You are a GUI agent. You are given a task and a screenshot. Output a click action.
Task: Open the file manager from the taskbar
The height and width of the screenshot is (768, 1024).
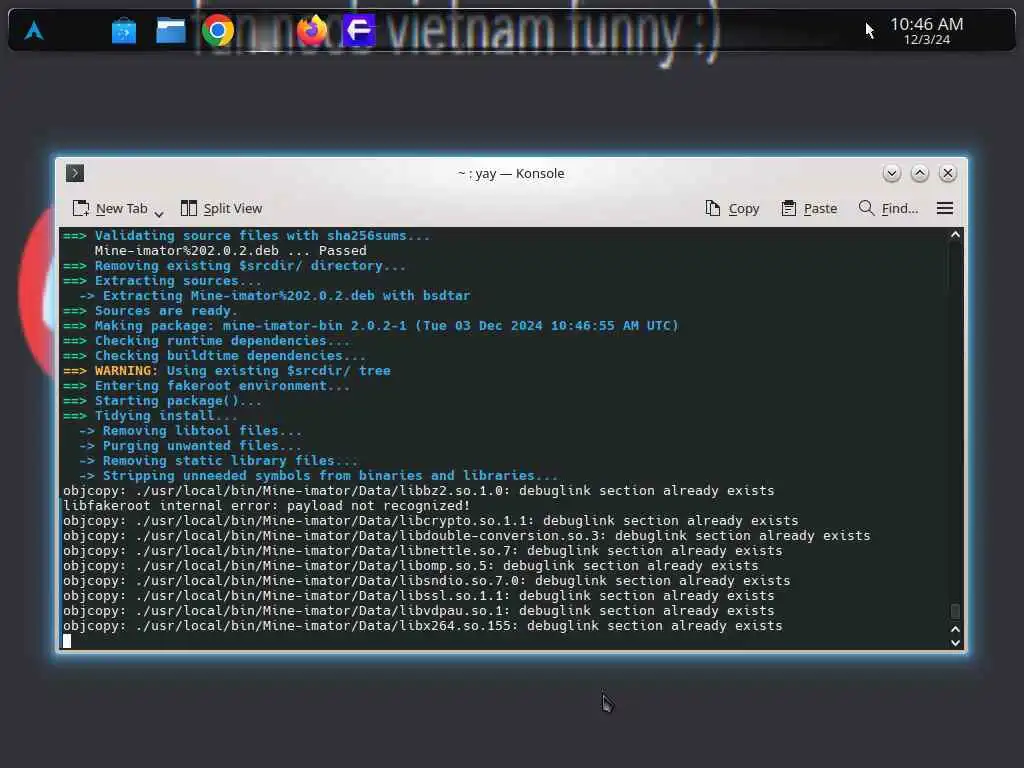point(170,31)
